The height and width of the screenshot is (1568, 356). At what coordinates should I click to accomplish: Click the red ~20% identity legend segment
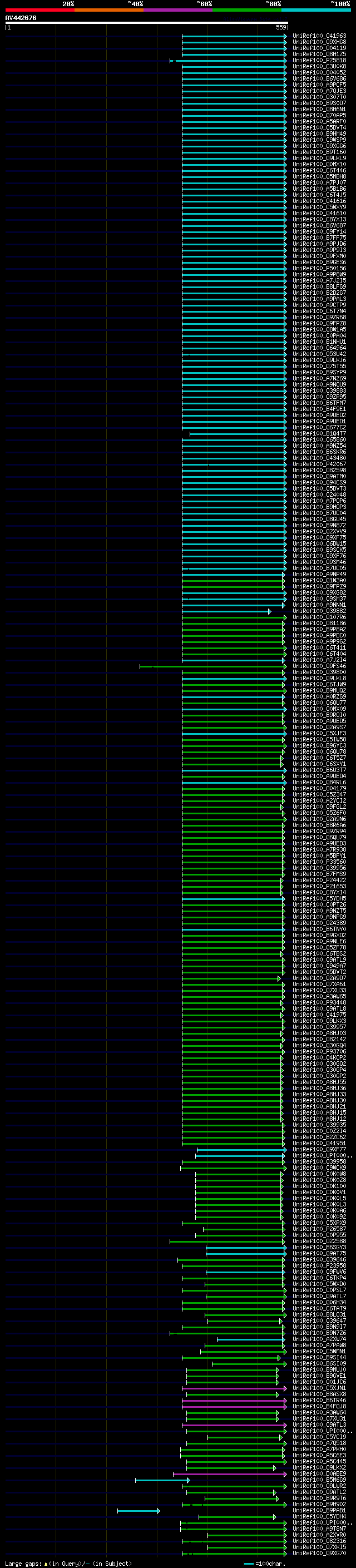tap(39, 10)
